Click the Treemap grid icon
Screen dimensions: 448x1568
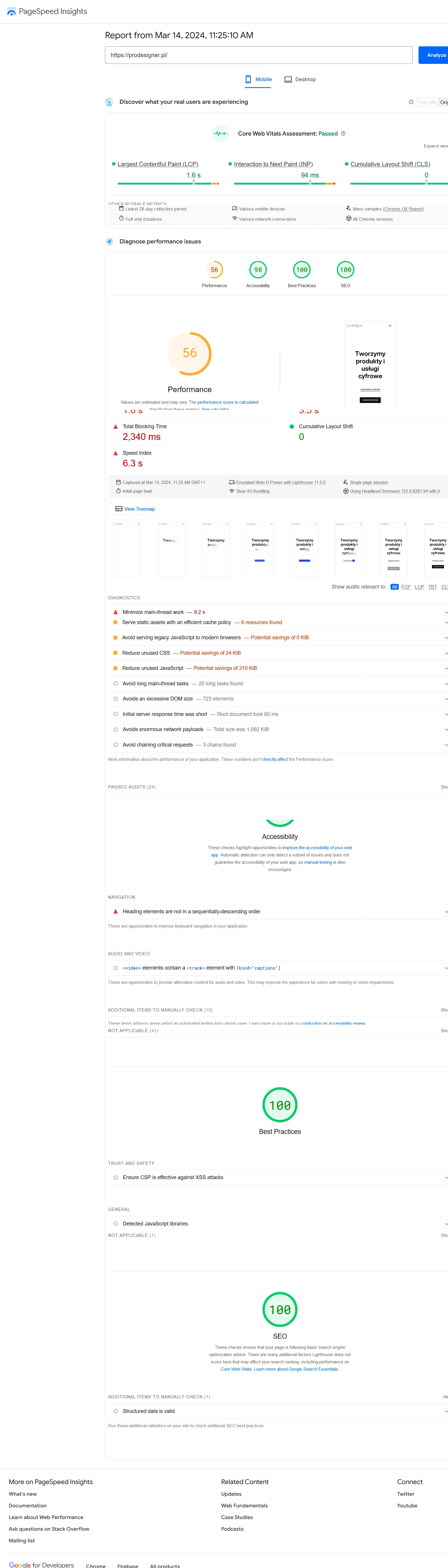pyautogui.click(x=119, y=509)
